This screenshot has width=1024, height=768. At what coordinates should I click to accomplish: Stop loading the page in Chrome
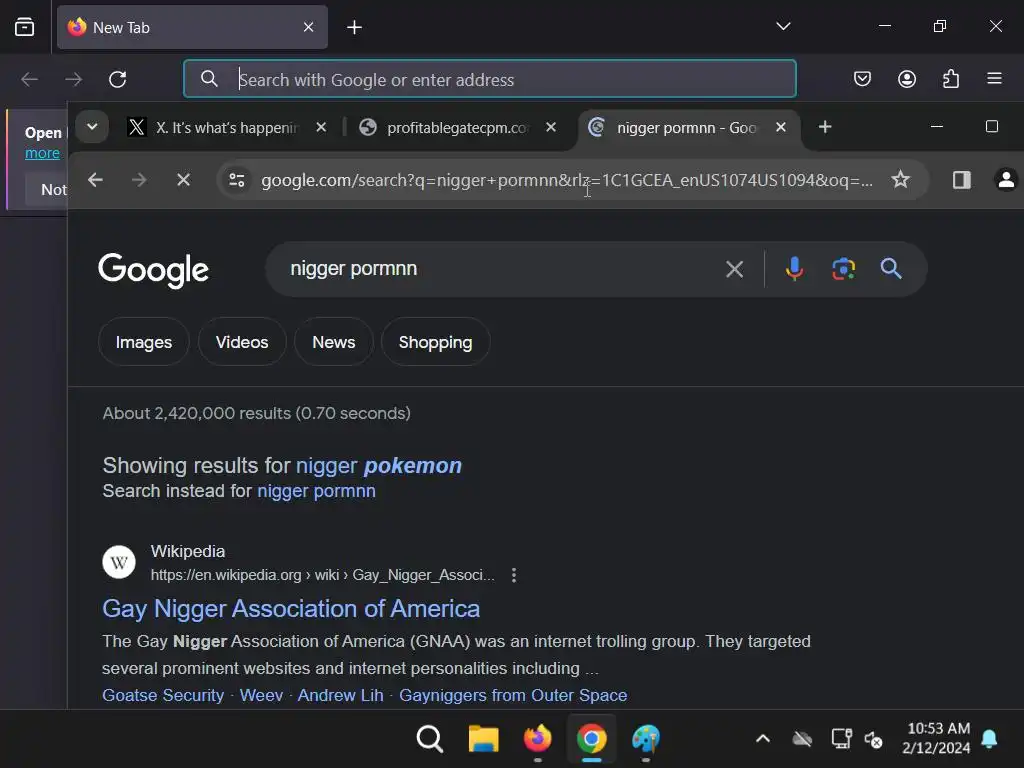pos(184,180)
